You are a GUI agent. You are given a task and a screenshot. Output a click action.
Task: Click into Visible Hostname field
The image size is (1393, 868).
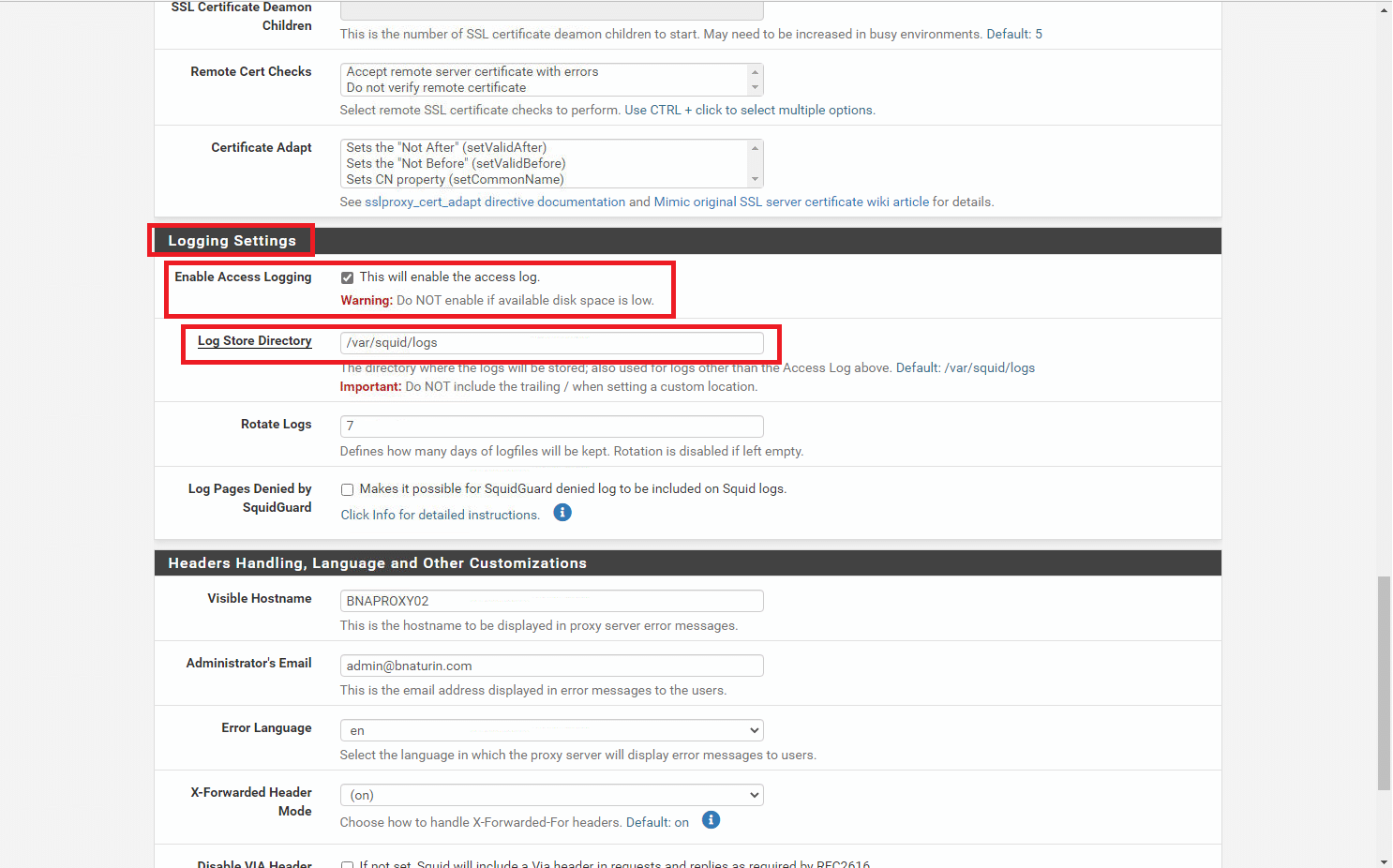pos(551,601)
